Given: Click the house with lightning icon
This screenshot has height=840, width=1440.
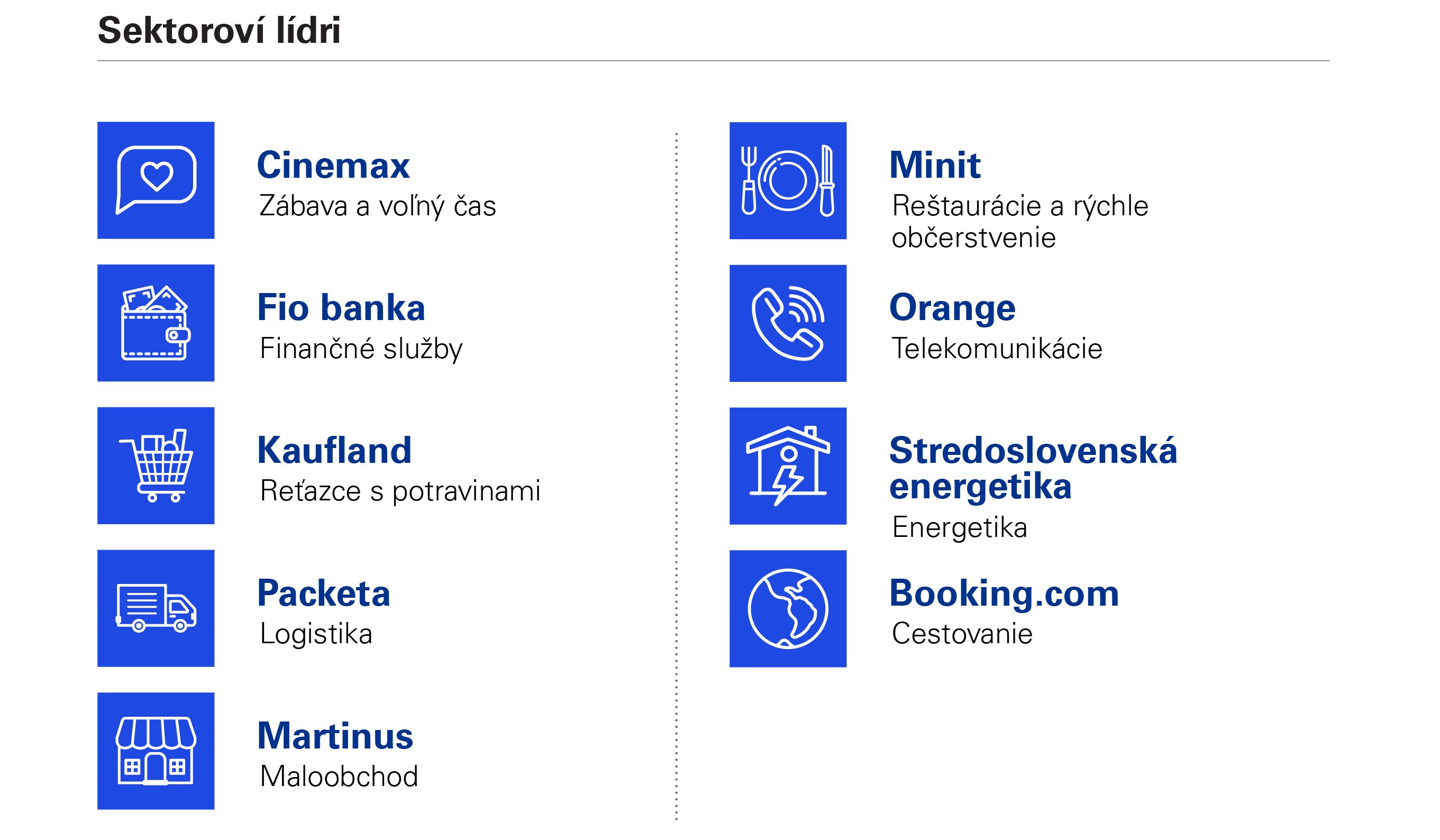Looking at the screenshot, I should (787, 465).
